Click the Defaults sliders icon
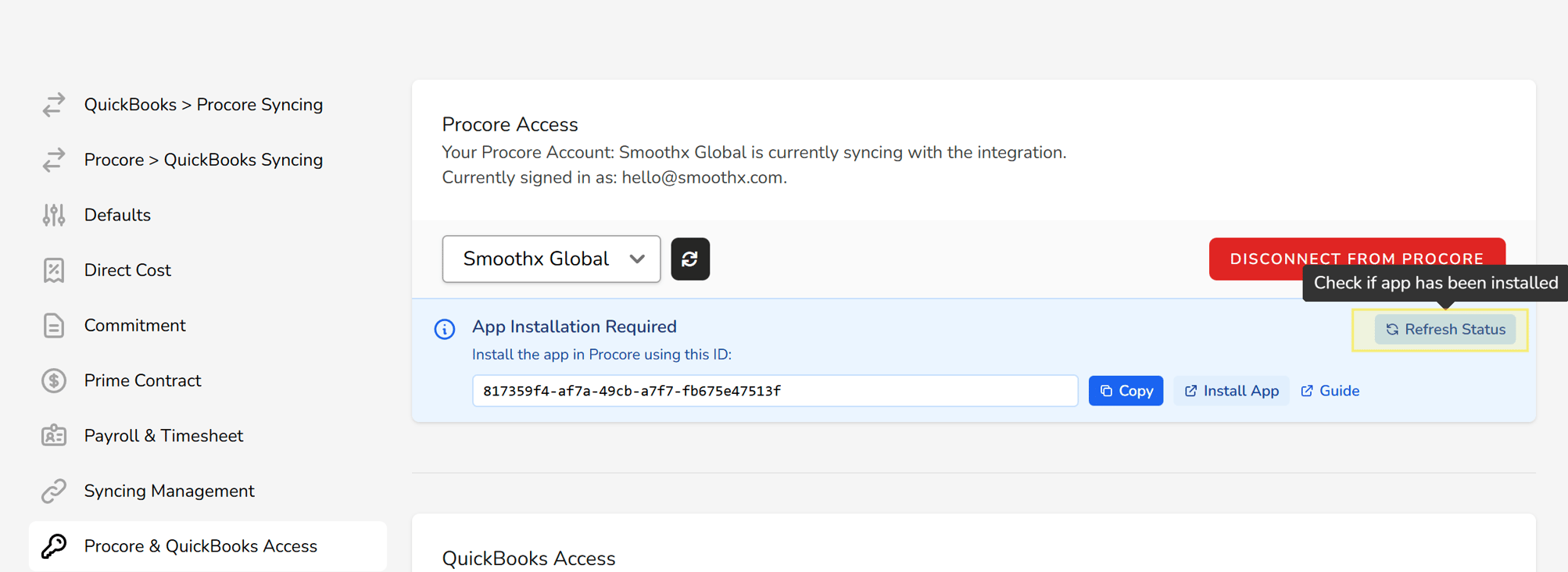 coord(54,215)
